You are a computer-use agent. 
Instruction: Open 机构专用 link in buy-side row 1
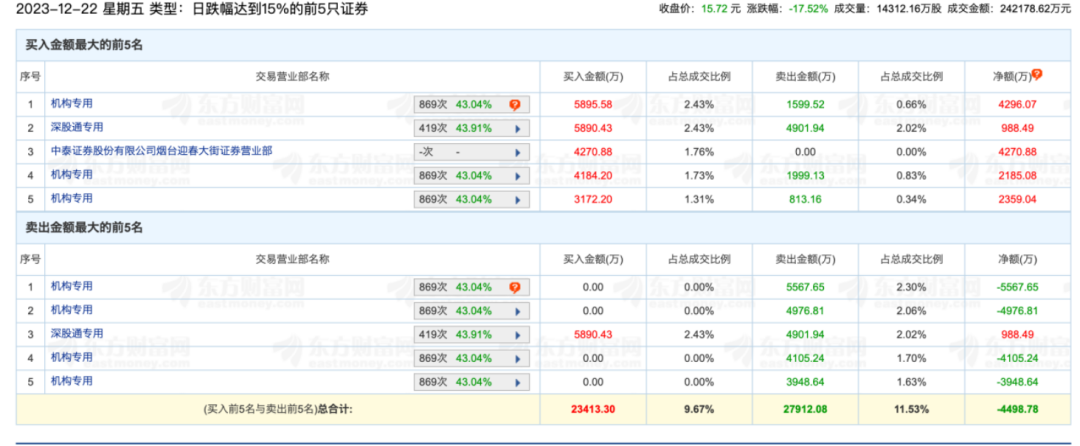coord(71,103)
